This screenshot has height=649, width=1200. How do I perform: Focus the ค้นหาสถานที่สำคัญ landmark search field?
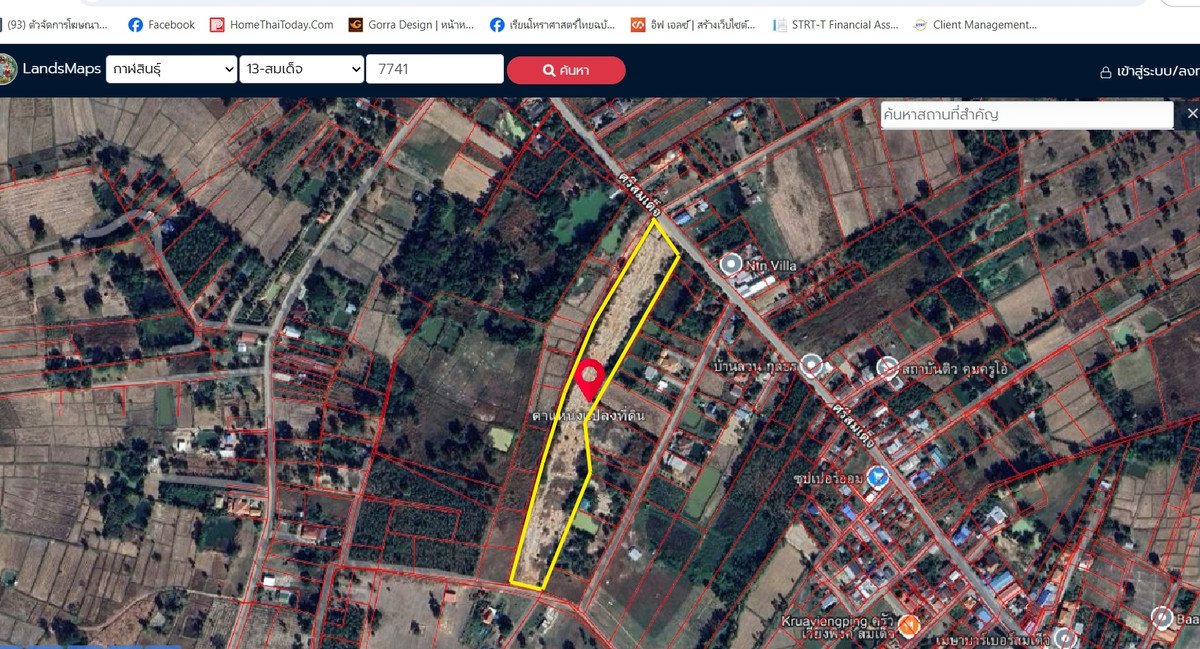pos(1026,115)
